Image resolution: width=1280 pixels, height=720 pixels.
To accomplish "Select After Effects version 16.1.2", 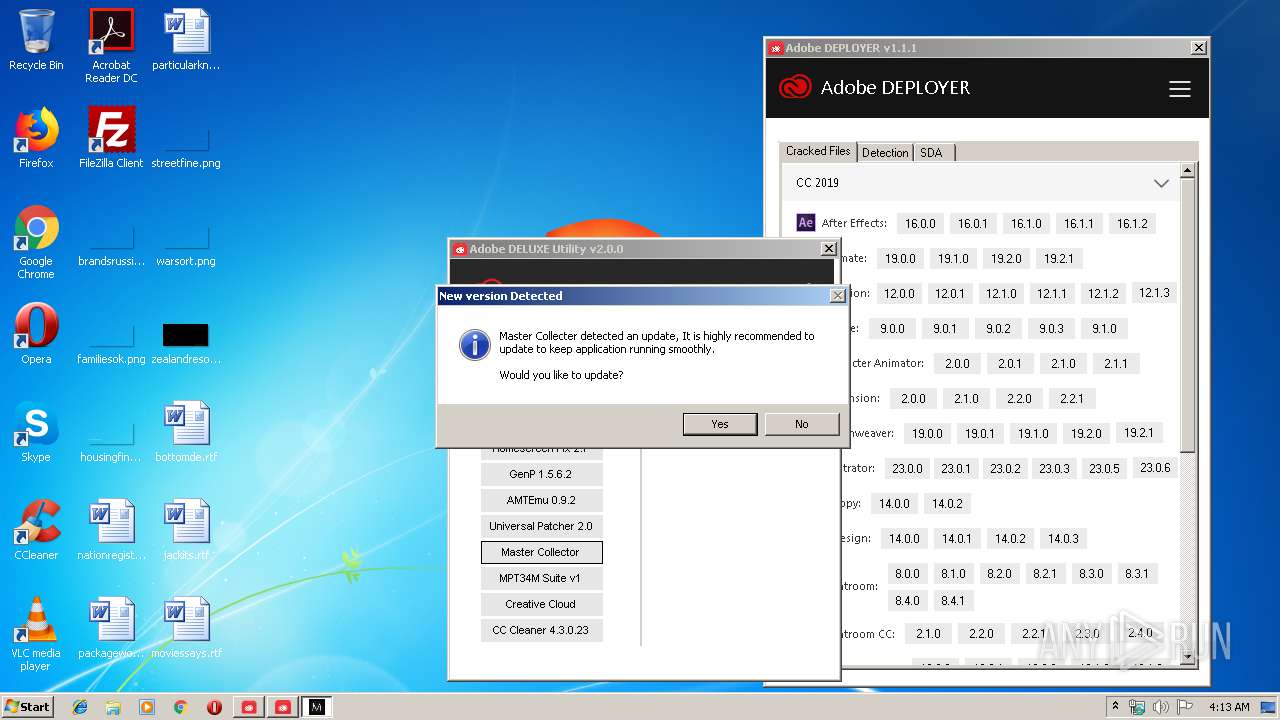I will [1132, 223].
